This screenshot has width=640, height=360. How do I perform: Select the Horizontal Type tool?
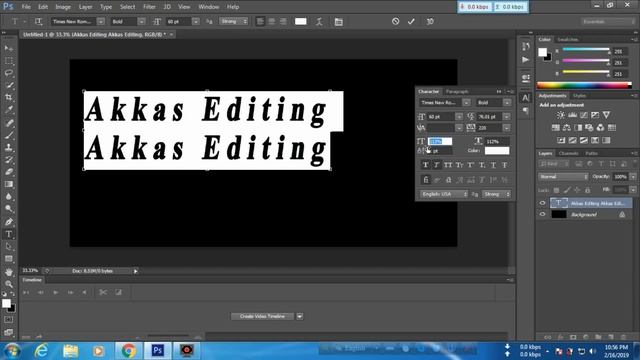pos(9,234)
